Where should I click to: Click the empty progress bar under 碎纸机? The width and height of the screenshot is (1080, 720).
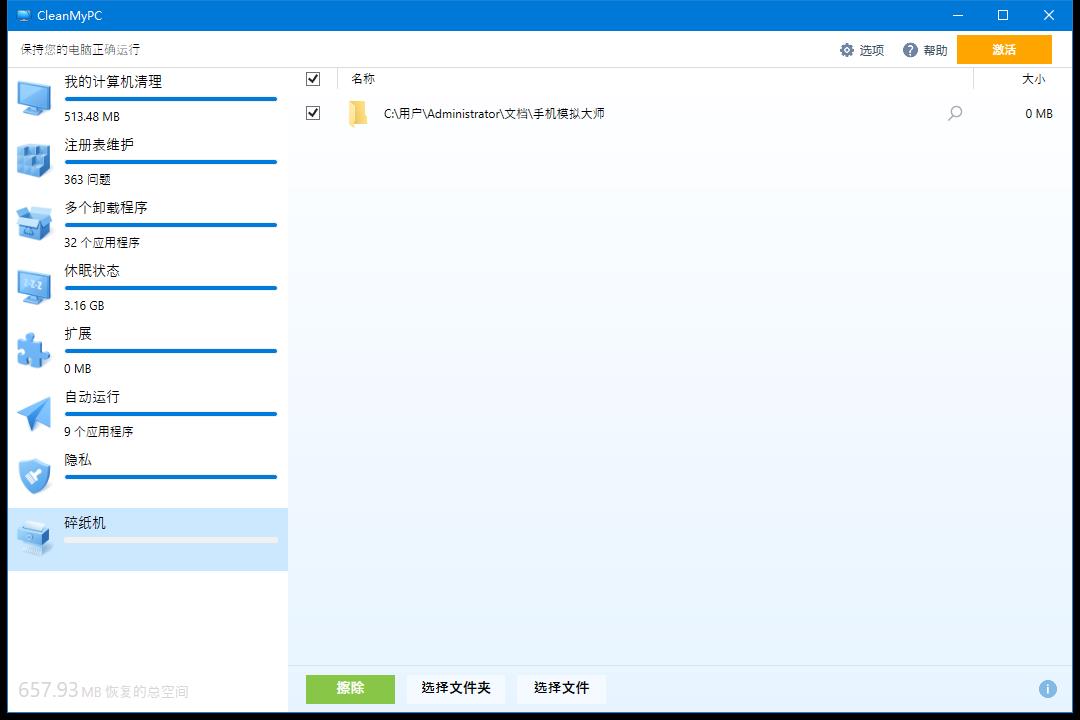point(171,540)
